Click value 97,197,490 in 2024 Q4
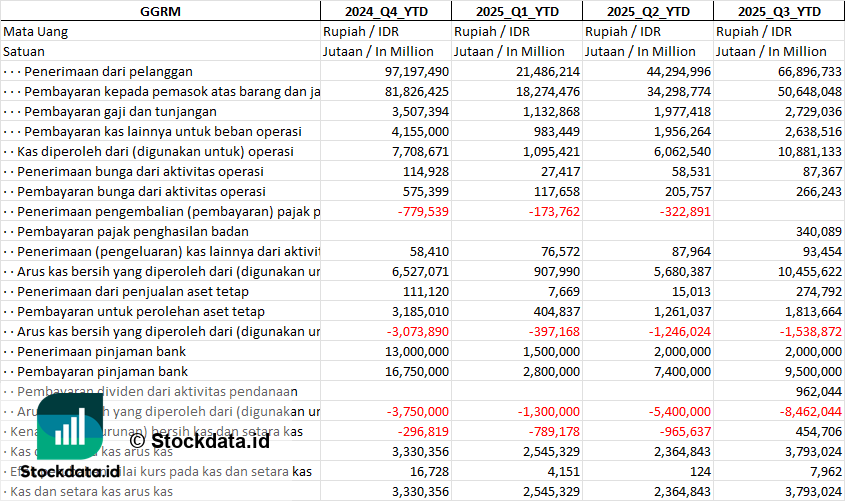The image size is (845, 501). (417, 72)
